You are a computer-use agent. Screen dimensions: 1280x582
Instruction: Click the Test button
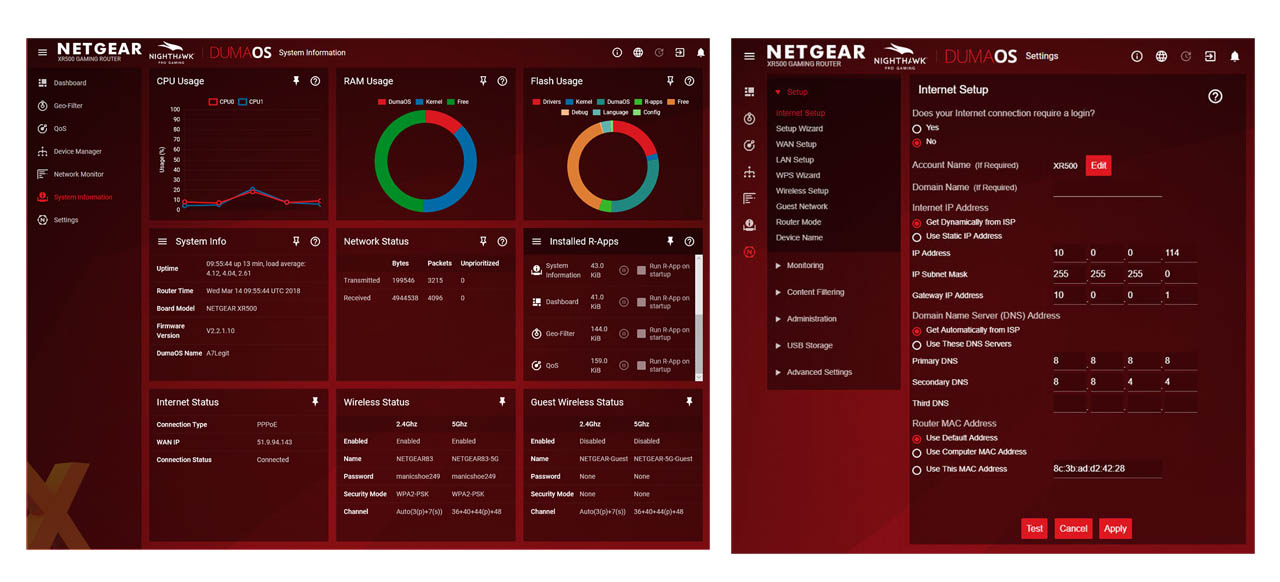(x=1034, y=528)
